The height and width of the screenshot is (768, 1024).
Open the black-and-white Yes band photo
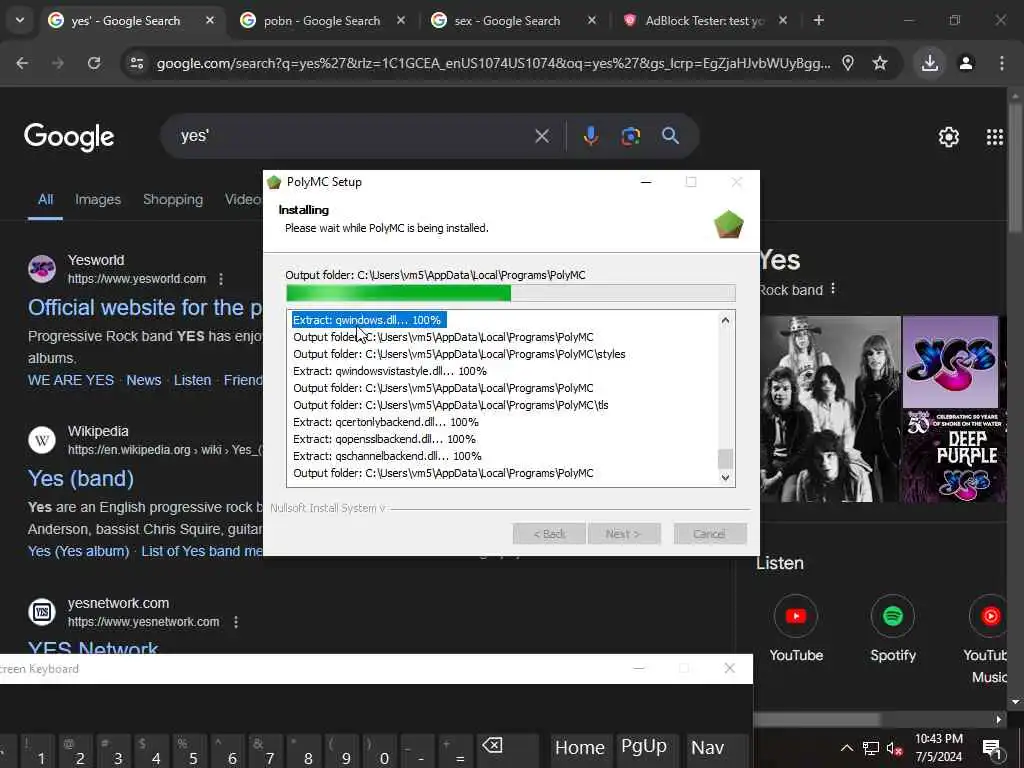(830, 409)
